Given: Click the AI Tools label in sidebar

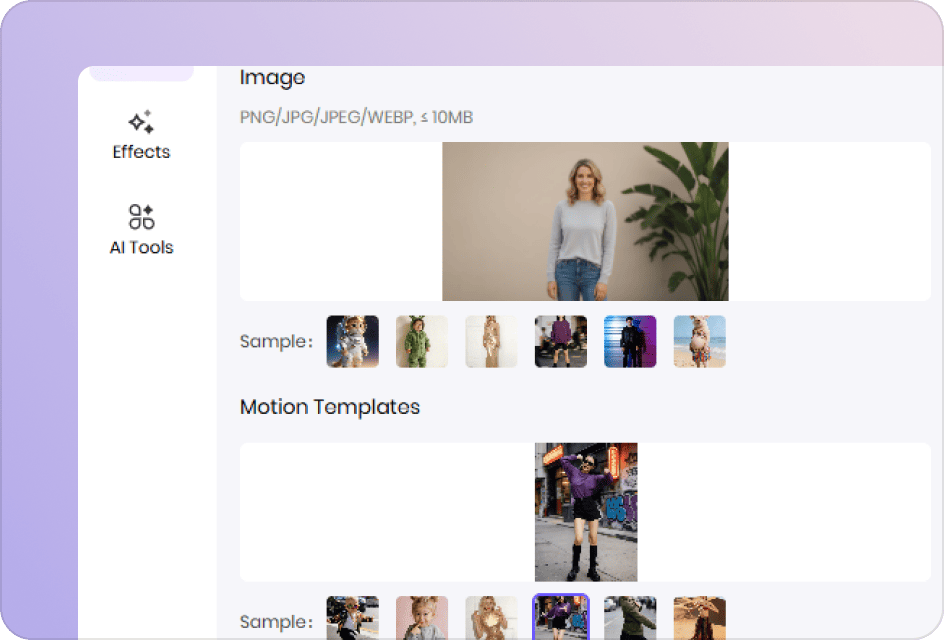Looking at the screenshot, I should [141, 247].
